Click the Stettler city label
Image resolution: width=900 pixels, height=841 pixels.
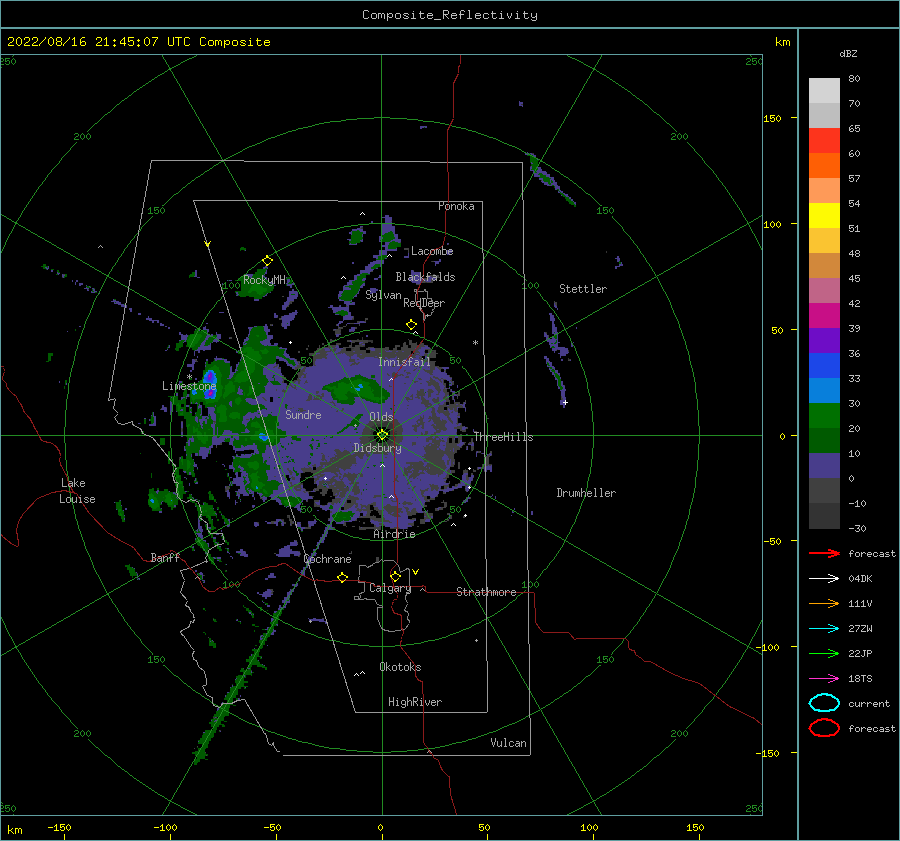(583, 289)
